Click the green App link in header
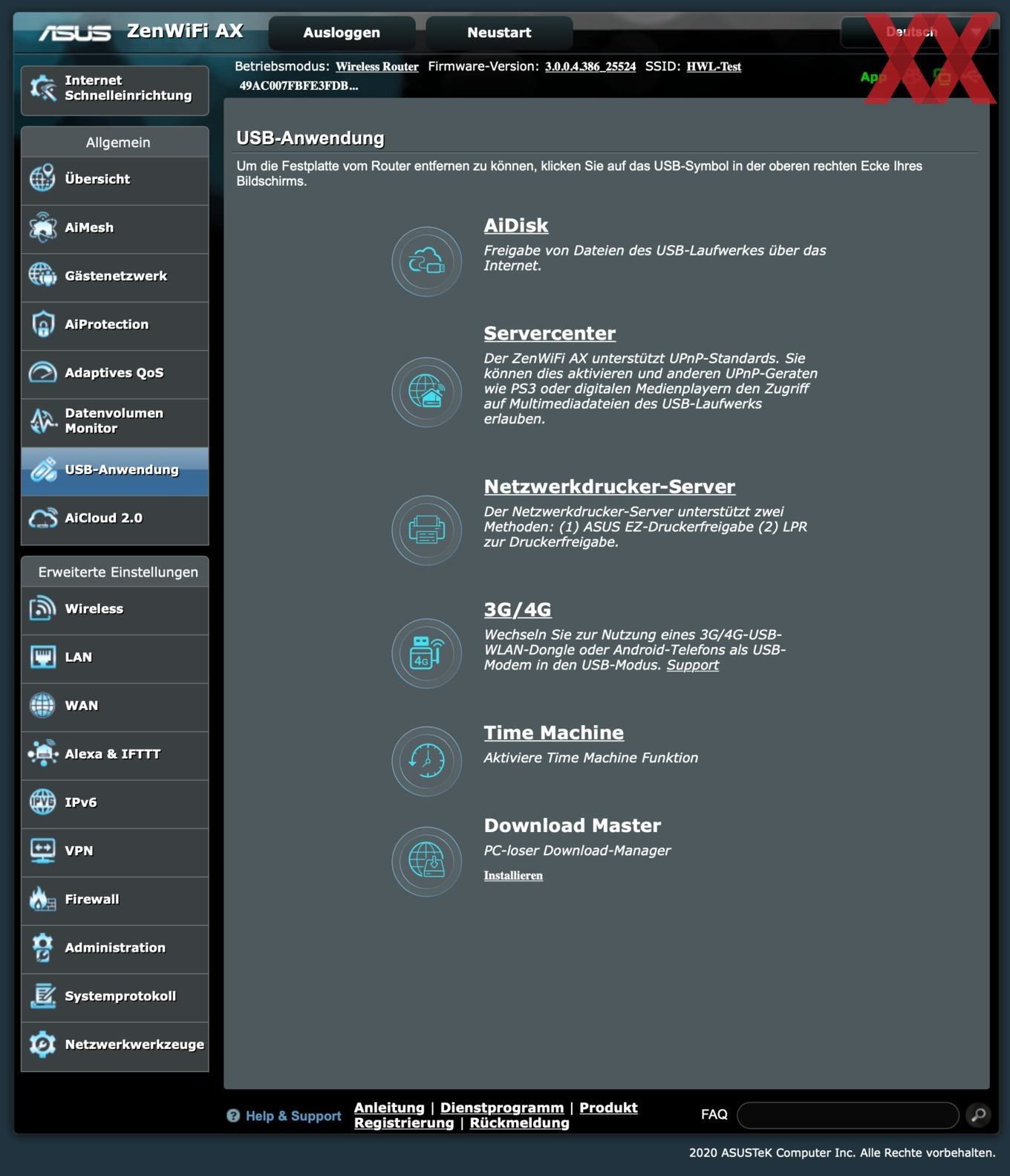The image size is (1010, 1176). 873,77
